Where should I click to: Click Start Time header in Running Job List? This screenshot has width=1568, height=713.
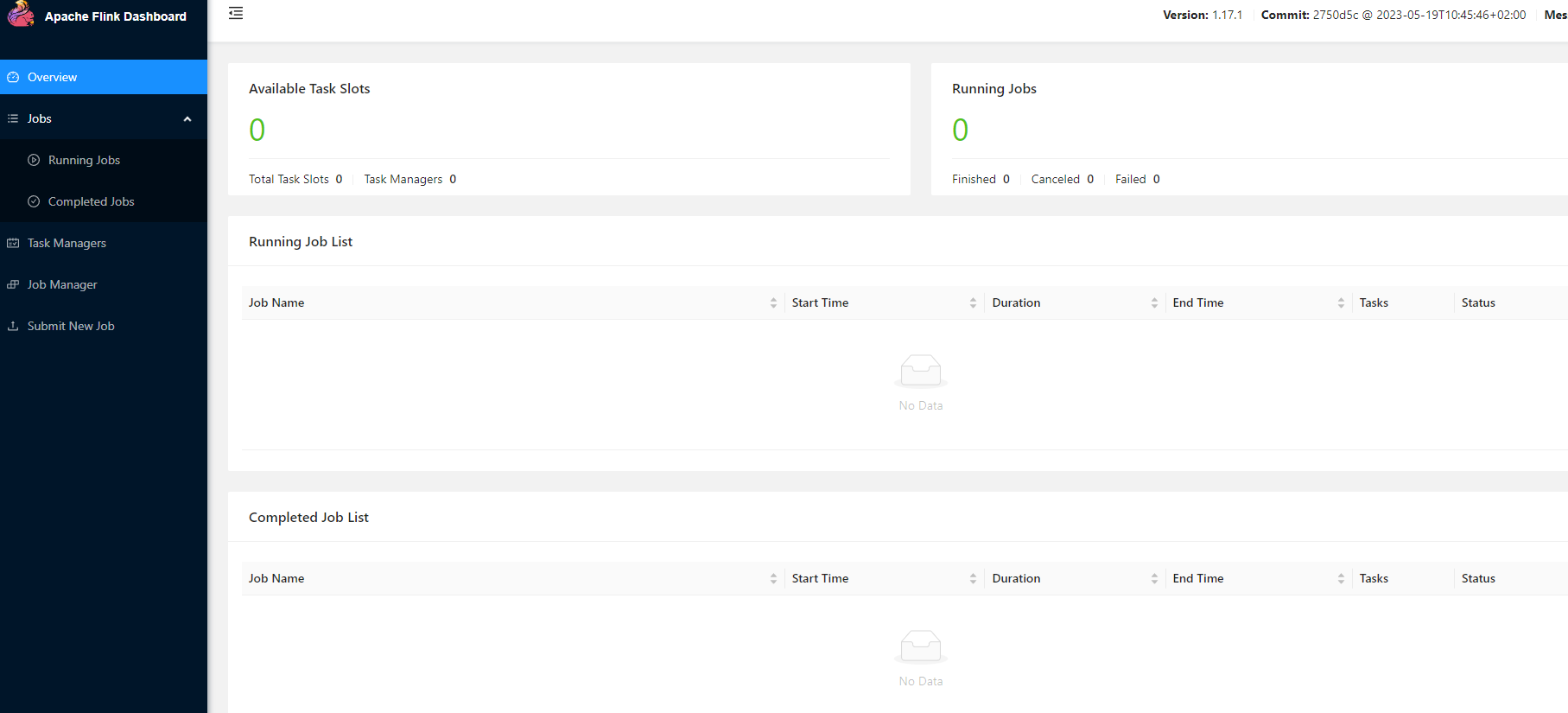[x=820, y=302]
